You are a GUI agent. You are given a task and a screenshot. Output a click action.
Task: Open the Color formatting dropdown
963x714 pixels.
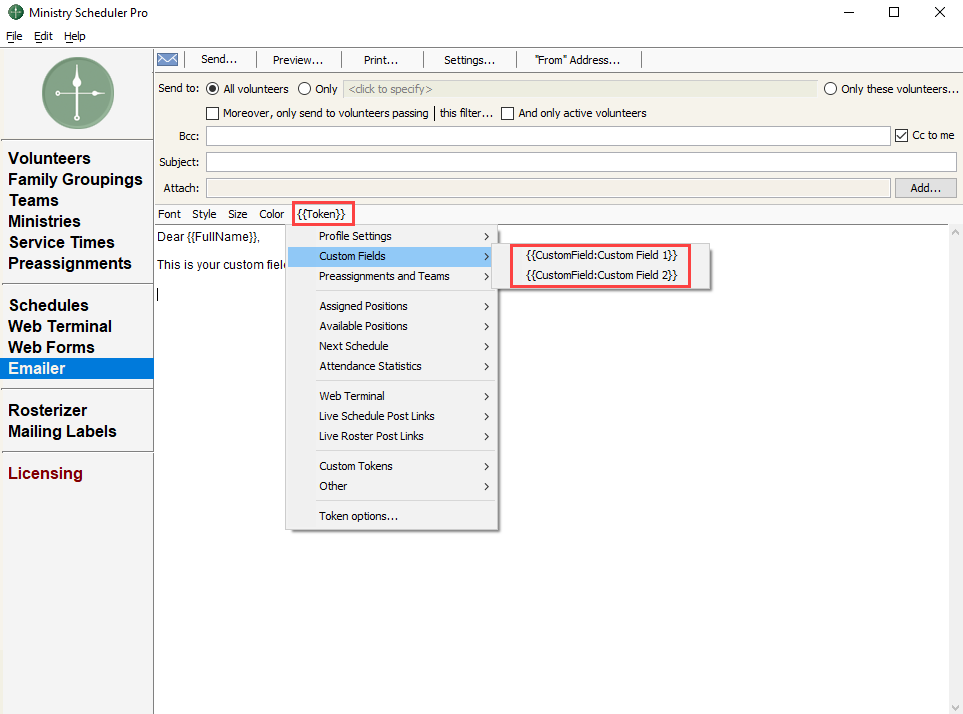click(271, 214)
